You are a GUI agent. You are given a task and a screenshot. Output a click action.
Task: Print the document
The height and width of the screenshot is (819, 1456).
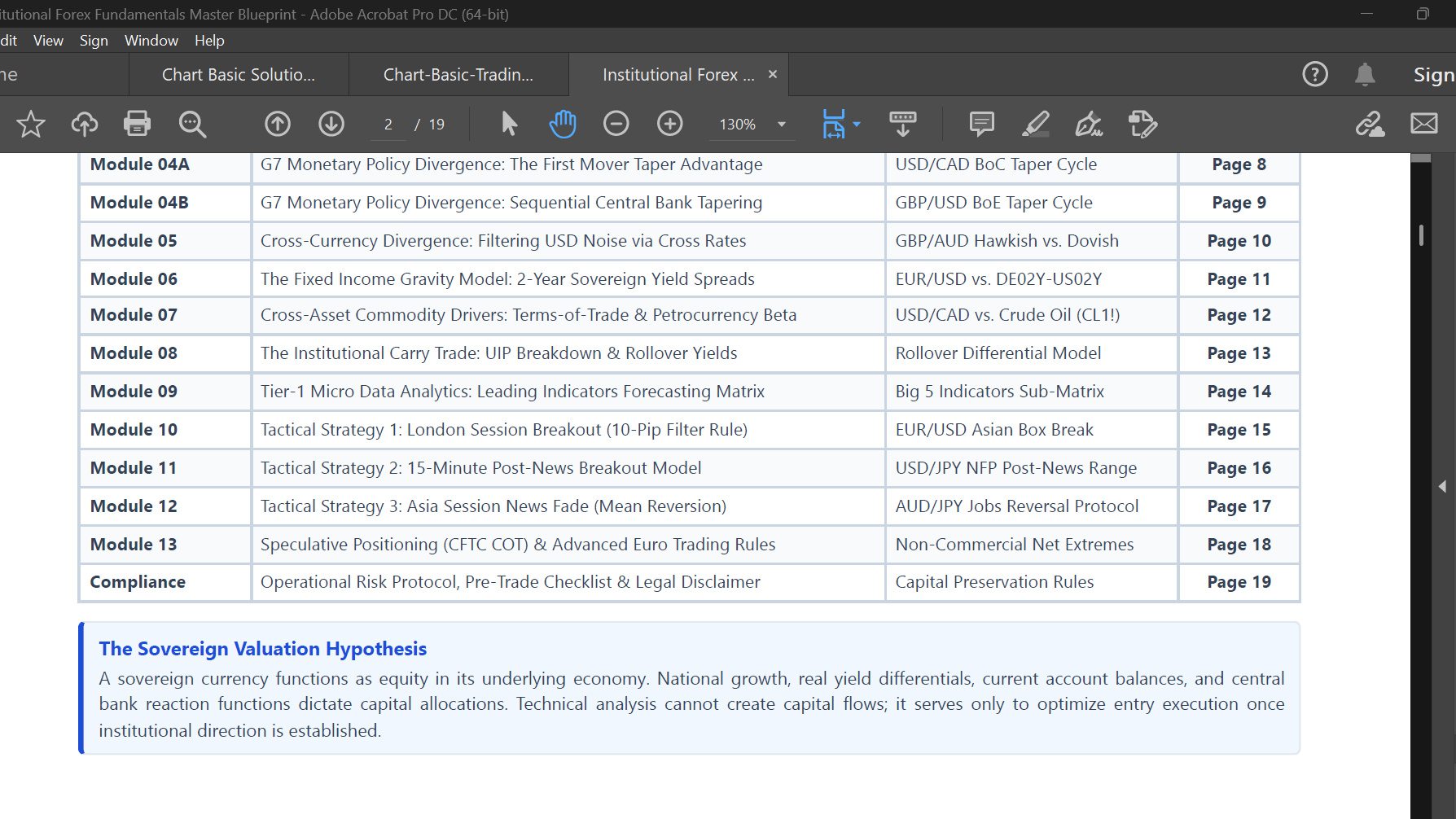coord(137,124)
